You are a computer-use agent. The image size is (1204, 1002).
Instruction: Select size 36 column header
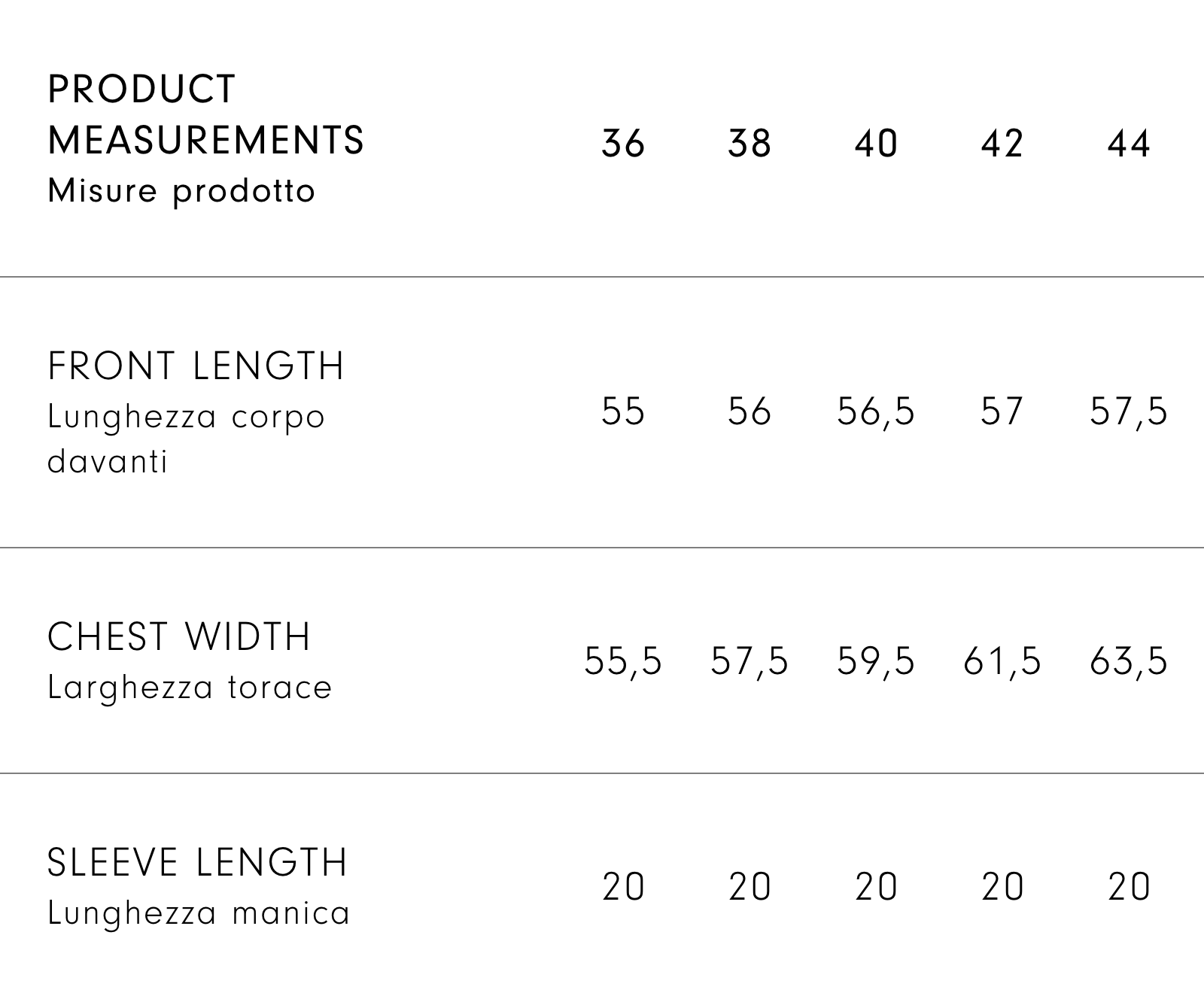(x=623, y=143)
